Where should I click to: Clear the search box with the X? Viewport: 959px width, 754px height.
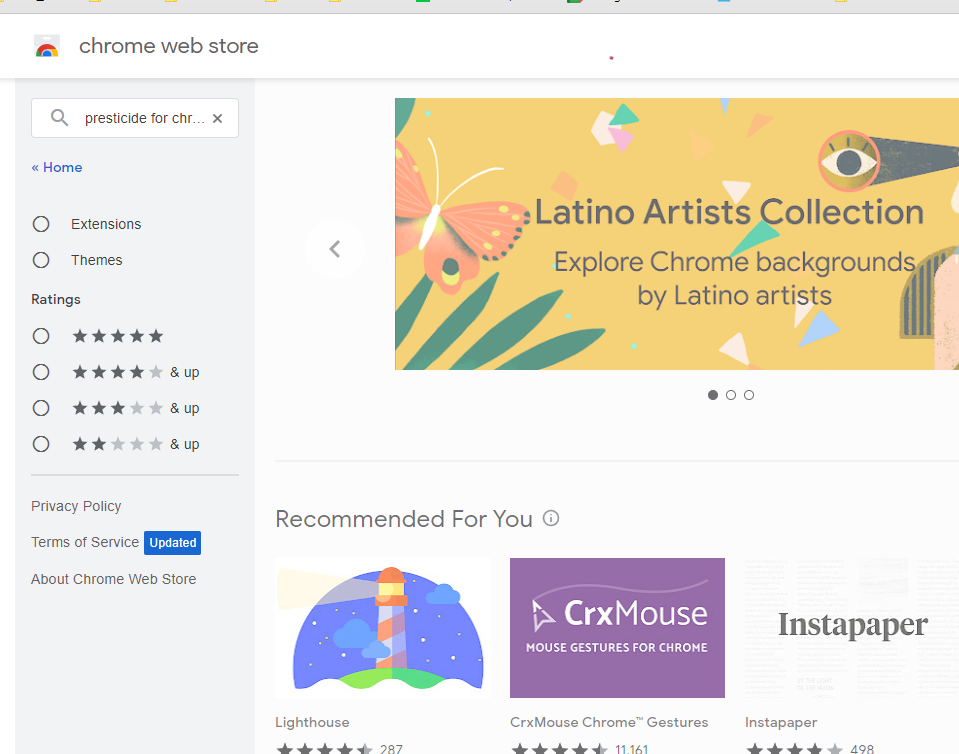pyautogui.click(x=217, y=119)
